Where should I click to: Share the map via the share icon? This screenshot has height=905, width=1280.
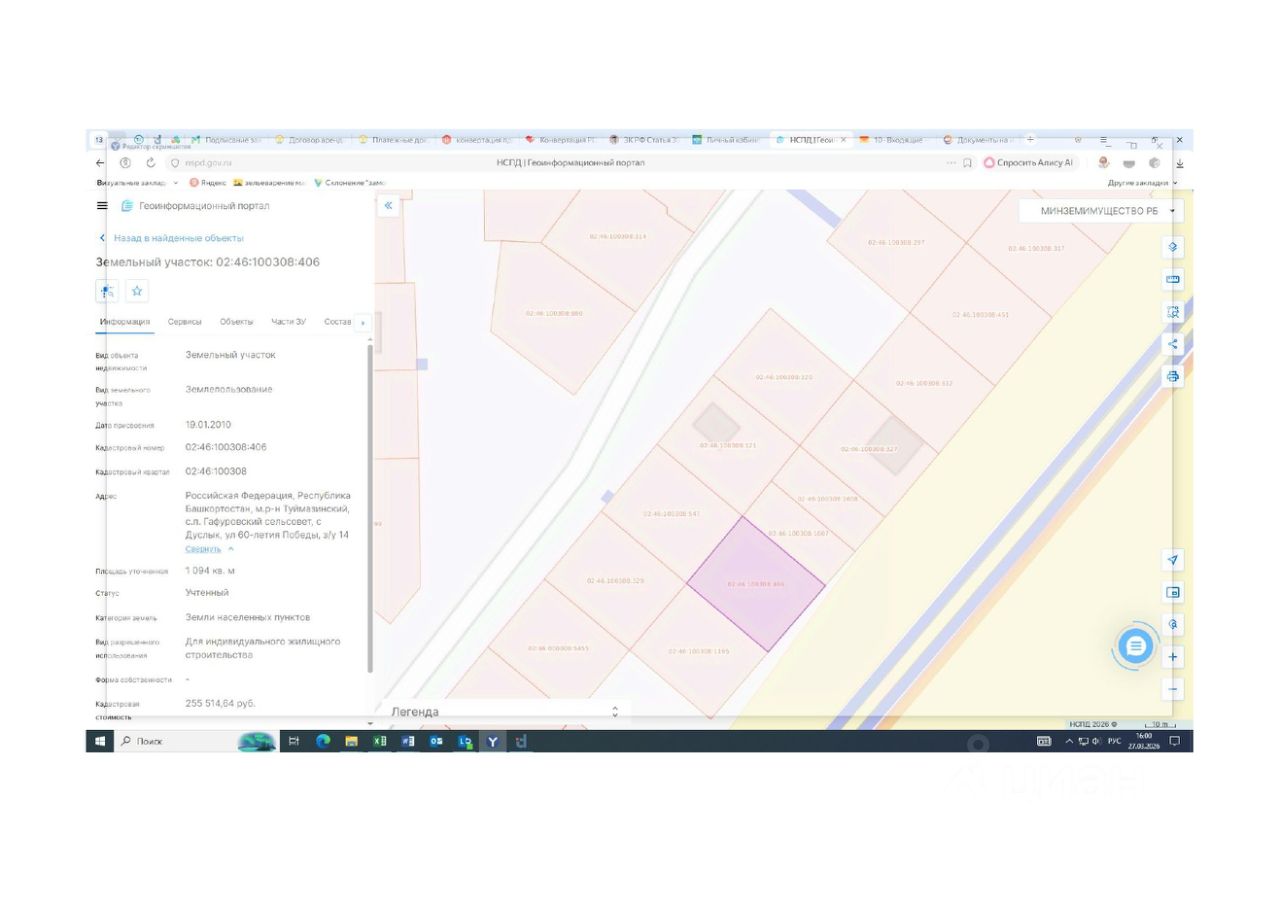[x=1173, y=344]
